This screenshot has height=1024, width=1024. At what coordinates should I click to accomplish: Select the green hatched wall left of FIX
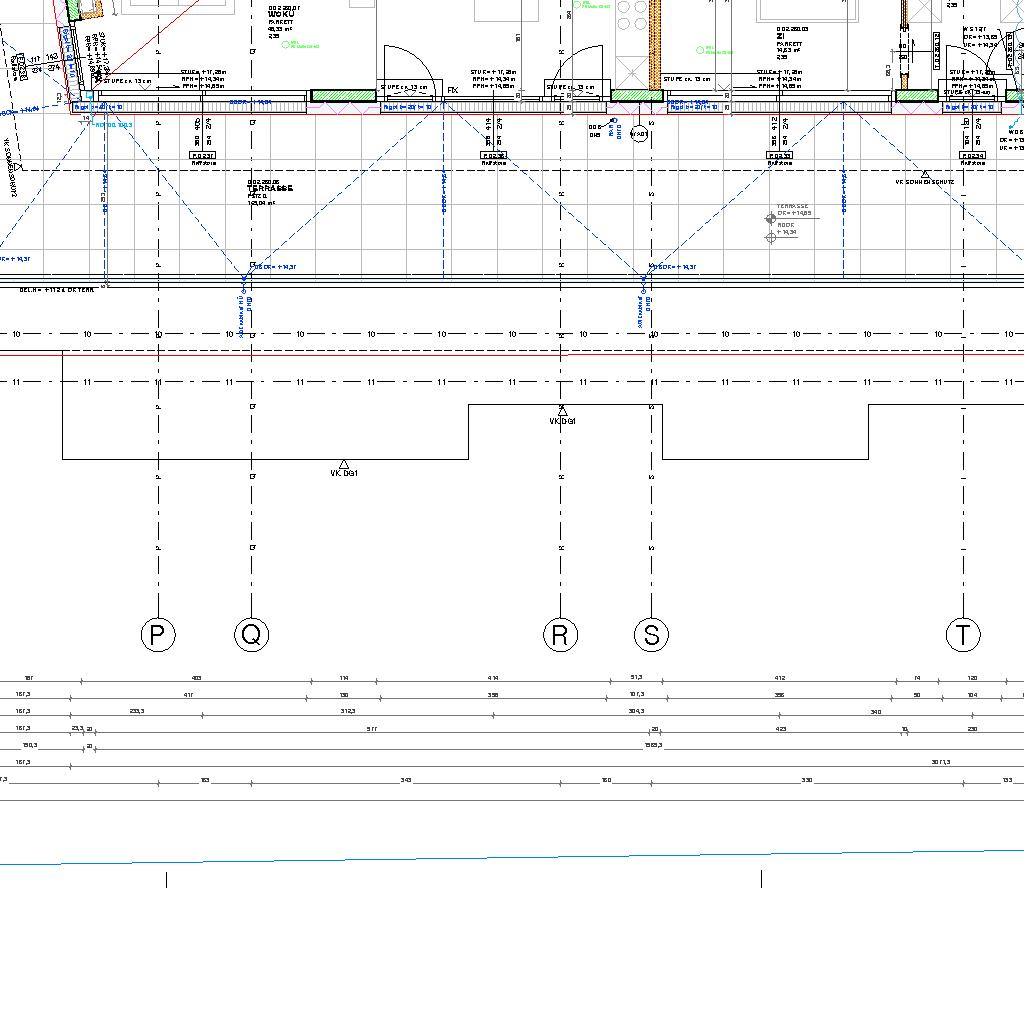click(x=343, y=96)
